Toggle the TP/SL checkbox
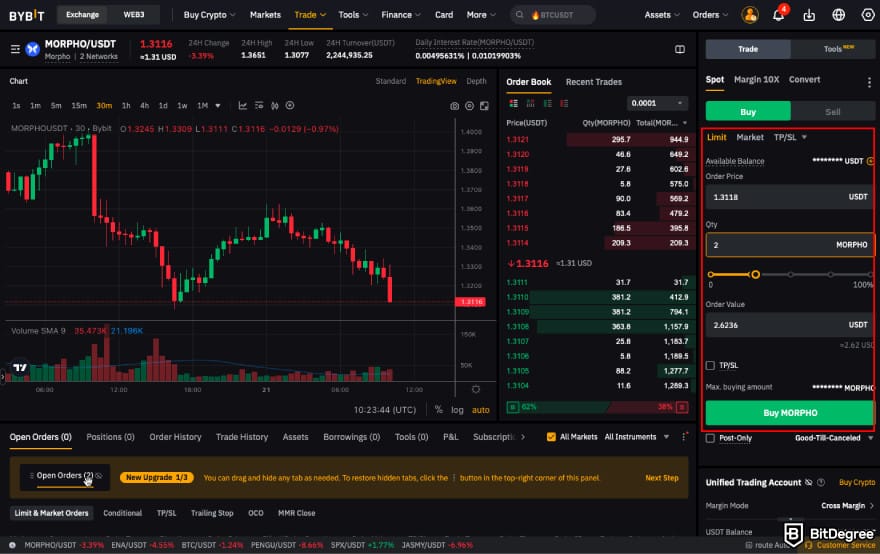Viewport: 880px width, 554px height. click(710, 365)
